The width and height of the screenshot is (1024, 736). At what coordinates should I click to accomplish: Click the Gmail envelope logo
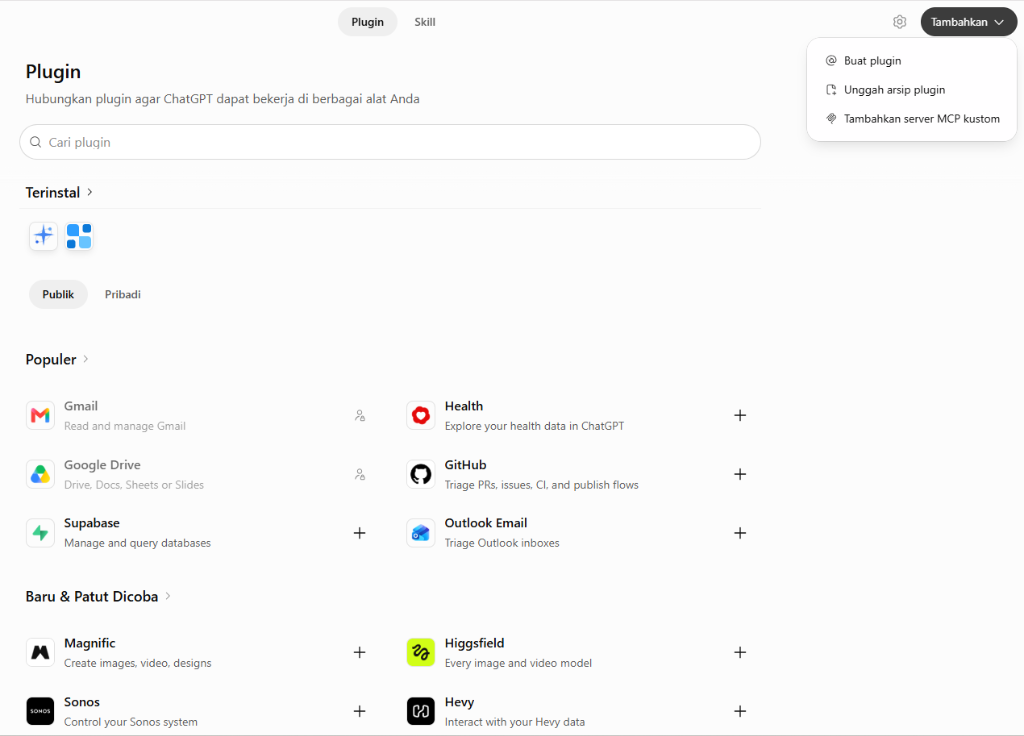(x=40, y=415)
